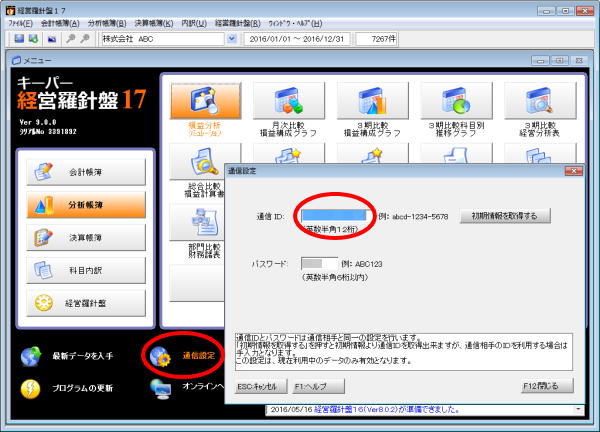The image size is (600, 432).
Task: Open the 会計帳簿(A) menu
Action: point(60,24)
